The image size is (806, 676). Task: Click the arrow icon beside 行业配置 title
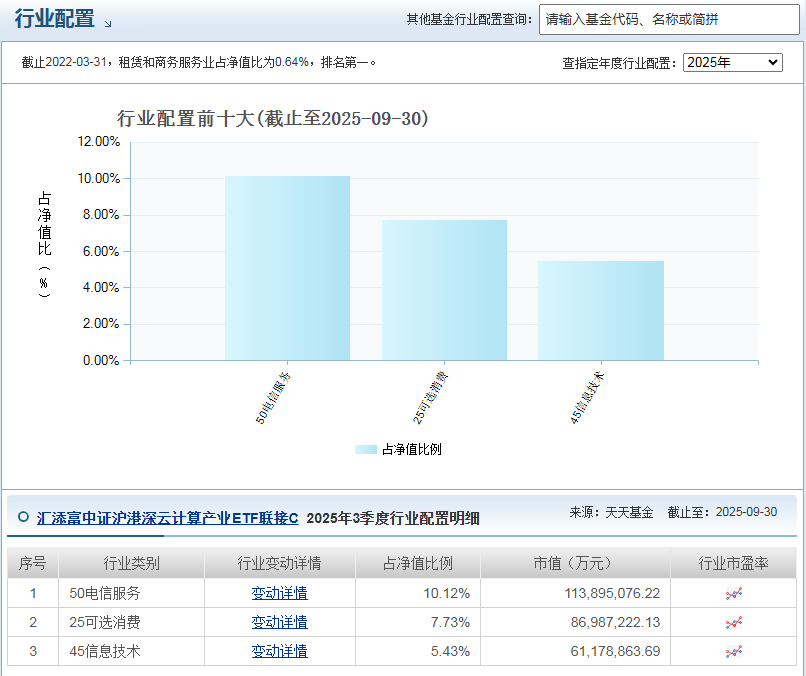[108, 22]
